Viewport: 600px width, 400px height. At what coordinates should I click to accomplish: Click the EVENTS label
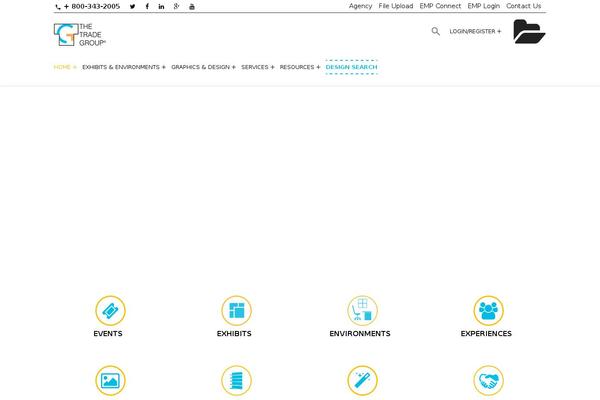tap(108, 333)
